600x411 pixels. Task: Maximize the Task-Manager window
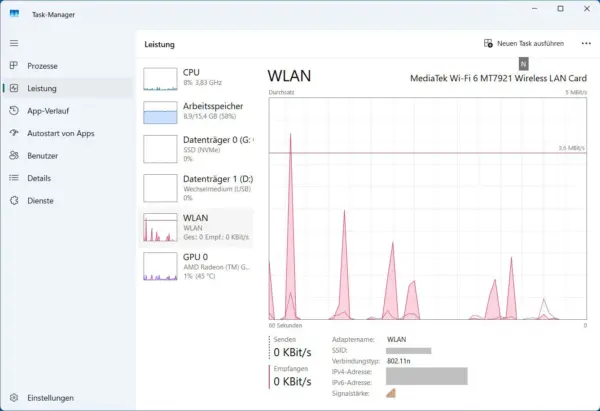click(560, 8)
